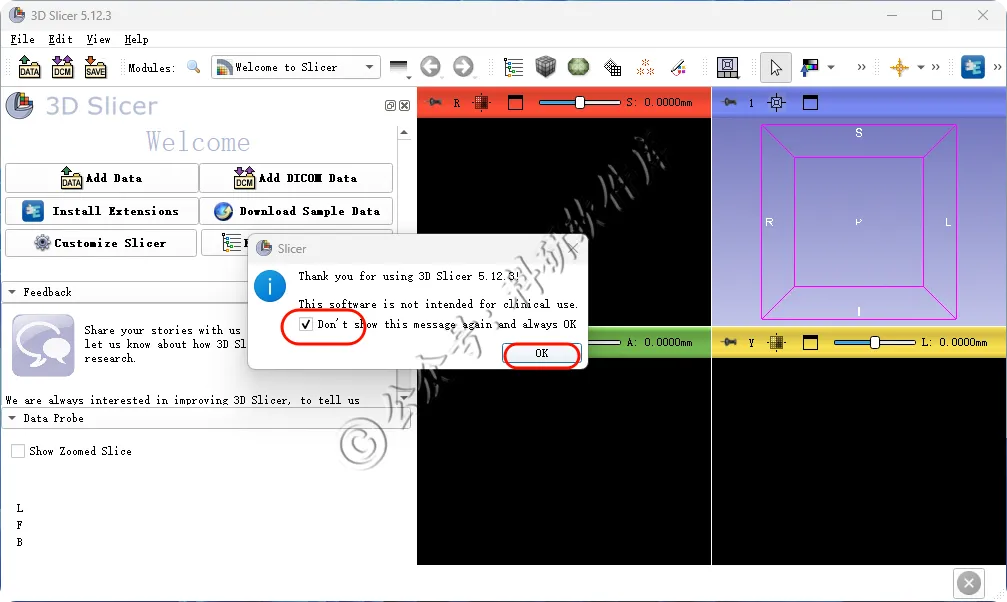Open the Transforms module icon
The image size is (1007, 602).
(612, 67)
